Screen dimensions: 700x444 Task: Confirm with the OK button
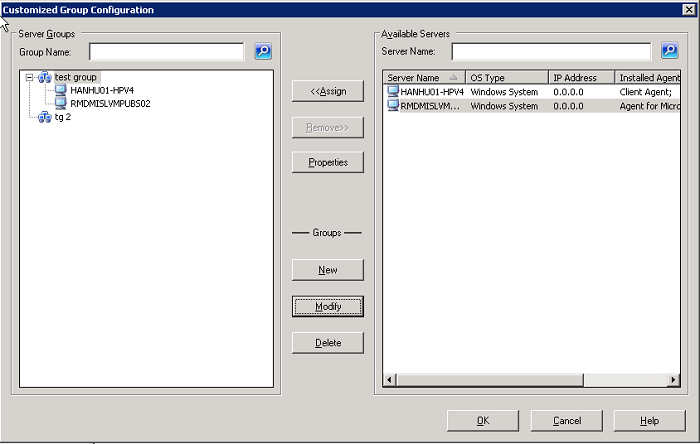483,421
